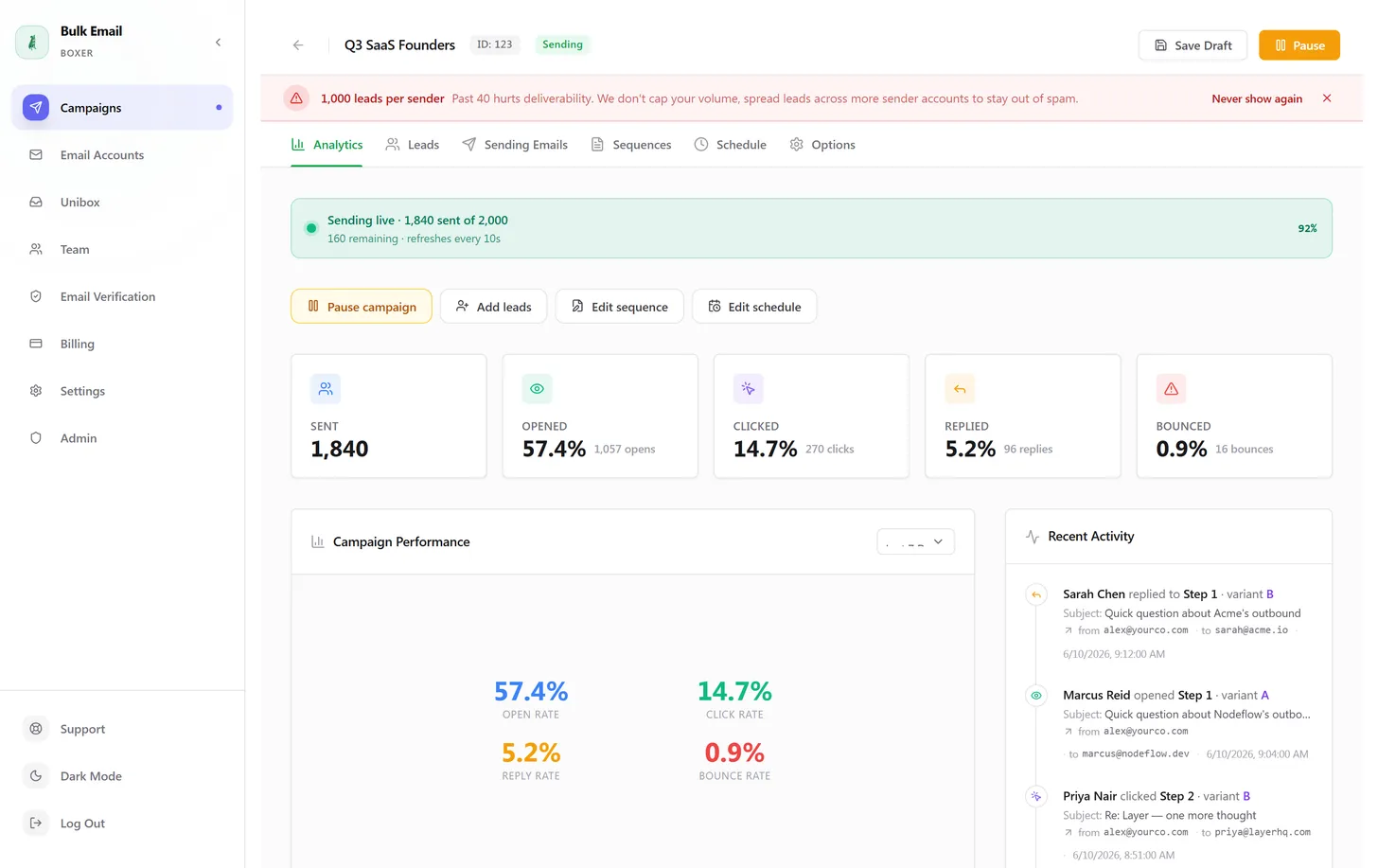Viewport: 1378px width, 868px height.
Task: Click the green live status dot
Action: coord(311,228)
